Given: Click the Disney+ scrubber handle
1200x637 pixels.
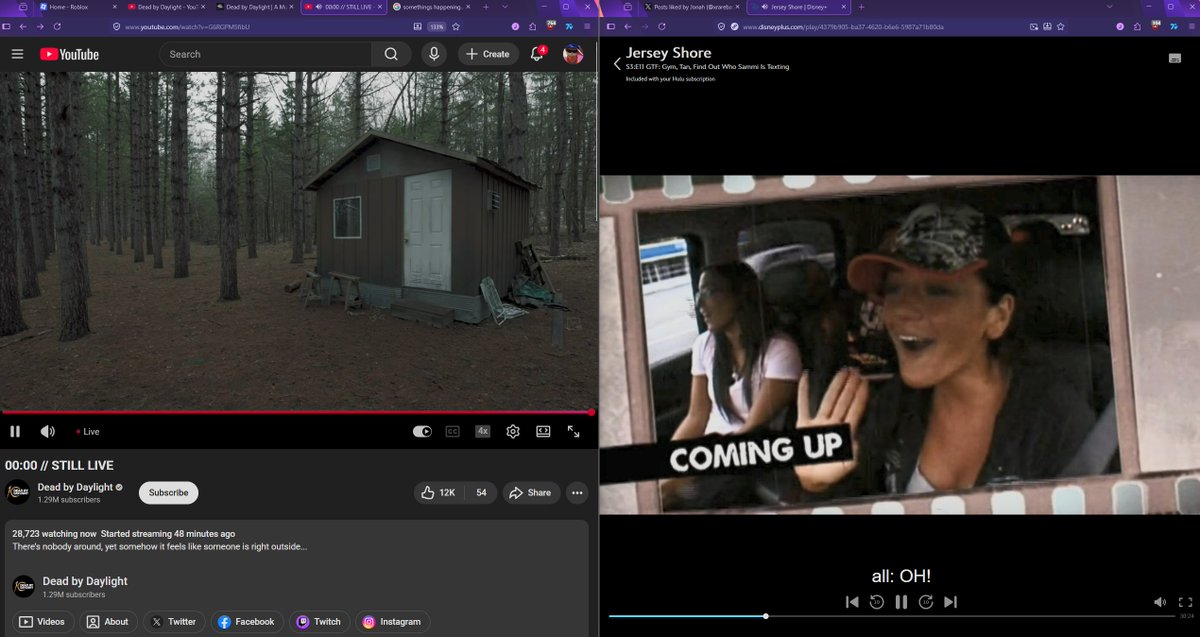Looking at the screenshot, I should [766, 616].
